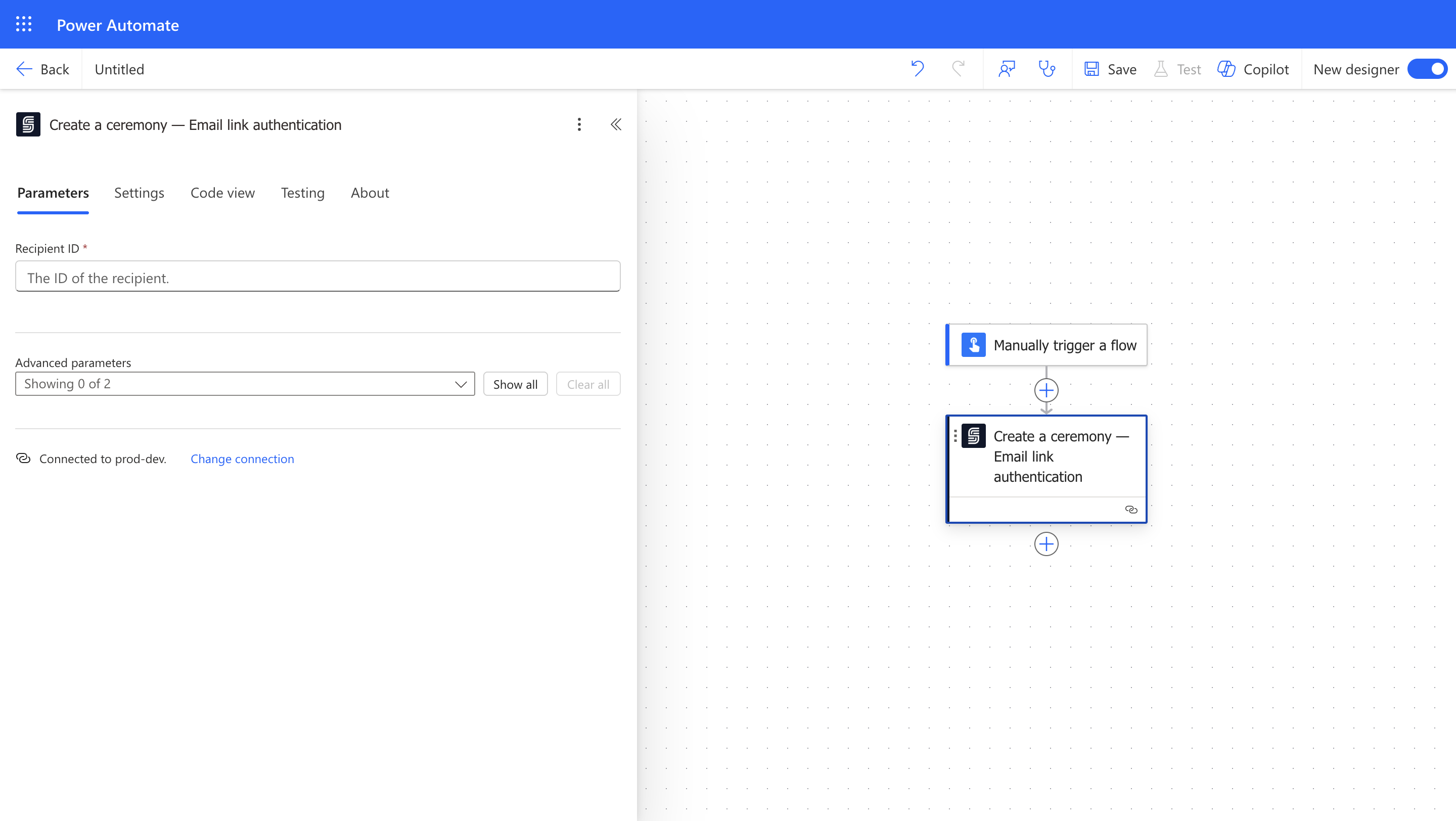
Task: Save the flow
Action: 1111,69
